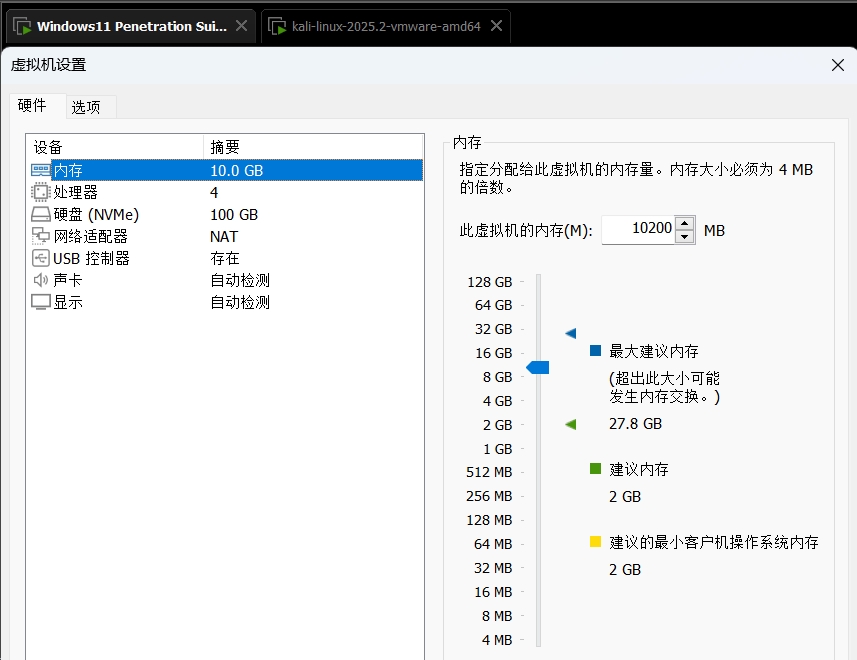Click the blue maximum recommended memory marker
857x660 pixels.
[571, 333]
